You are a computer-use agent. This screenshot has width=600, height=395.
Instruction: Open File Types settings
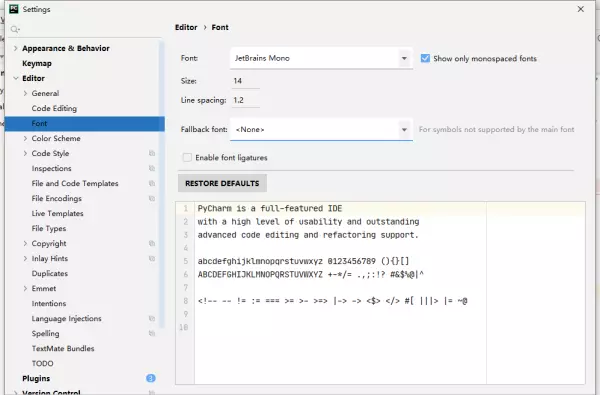[49, 229]
